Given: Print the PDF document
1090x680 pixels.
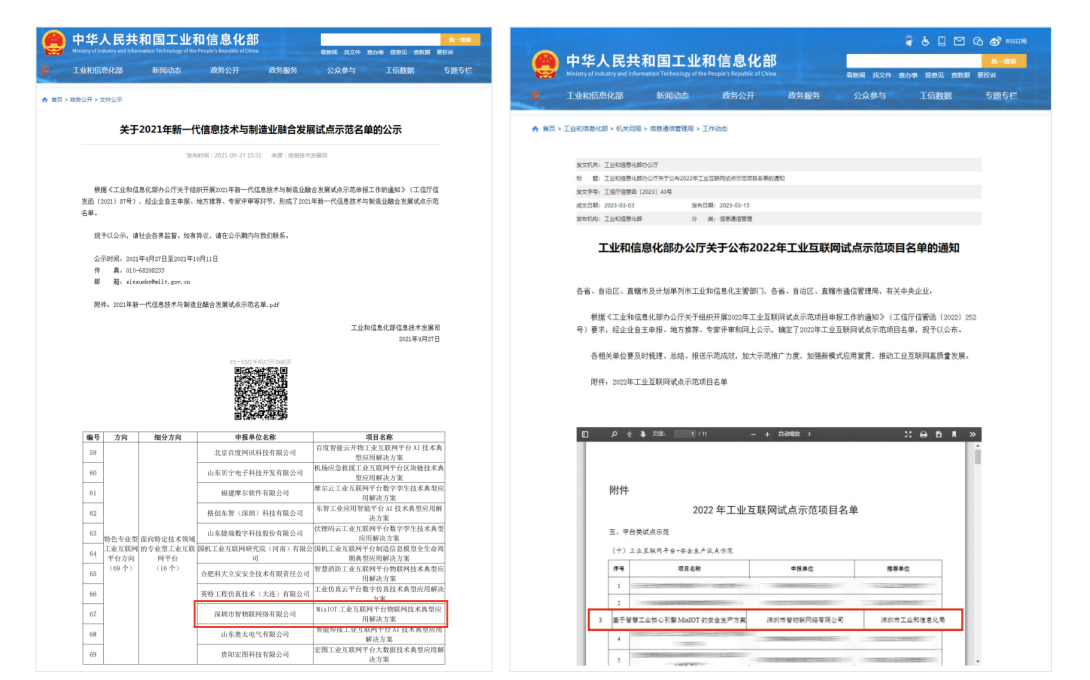Looking at the screenshot, I should click(x=924, y=434).
